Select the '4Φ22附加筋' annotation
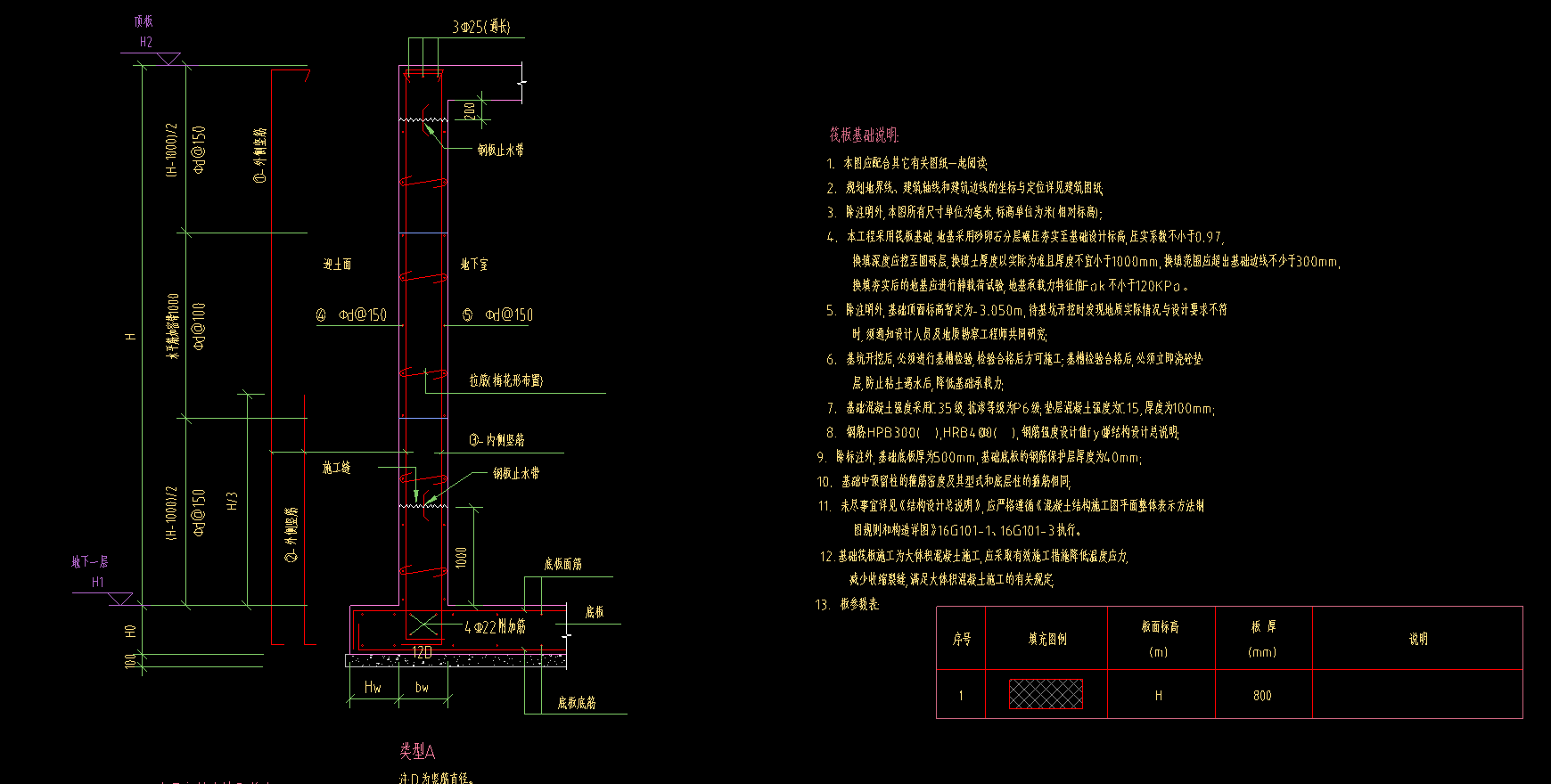 coord(495,627)
